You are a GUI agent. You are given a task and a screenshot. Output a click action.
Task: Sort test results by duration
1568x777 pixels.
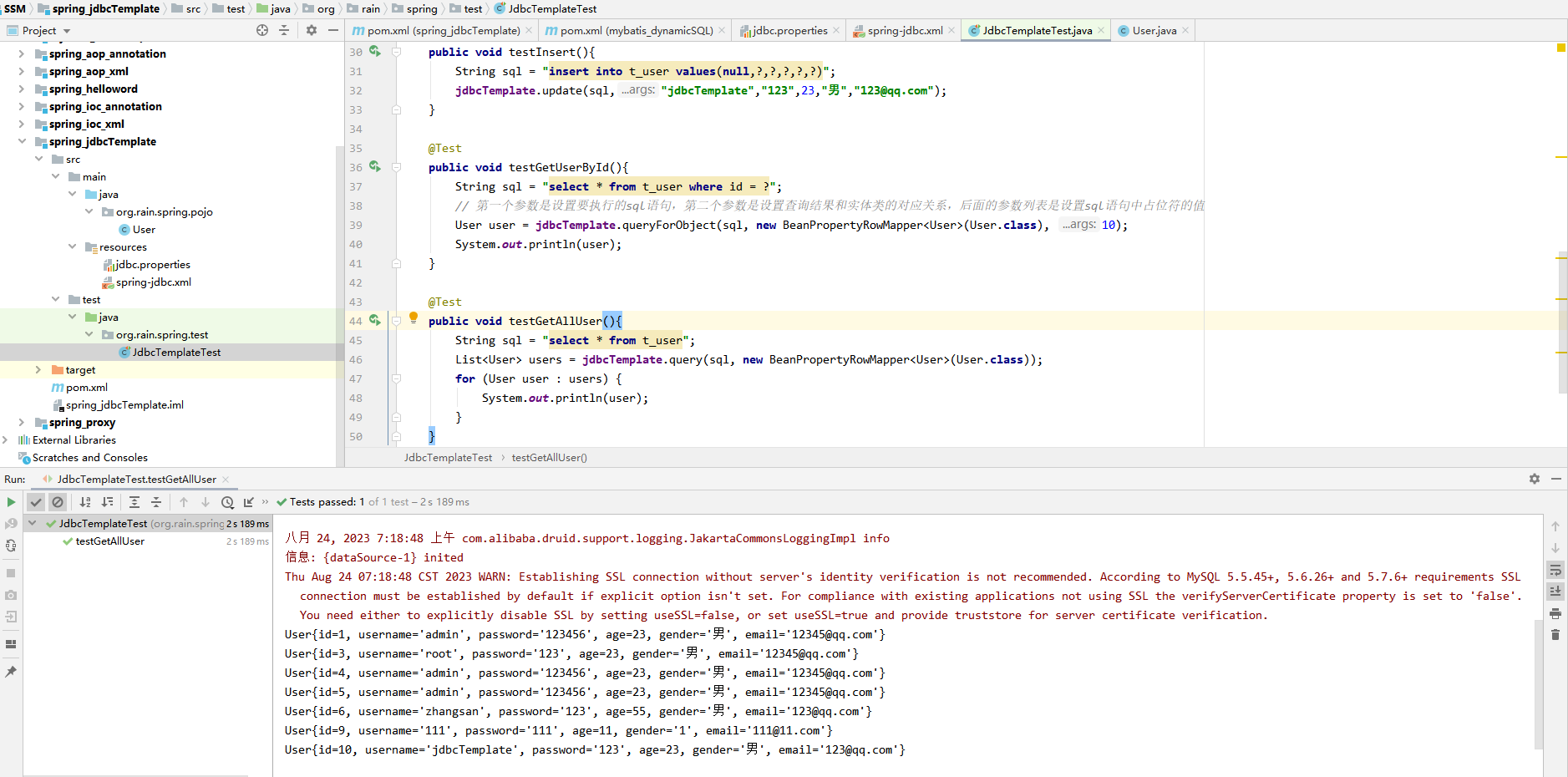coord(107,502)
